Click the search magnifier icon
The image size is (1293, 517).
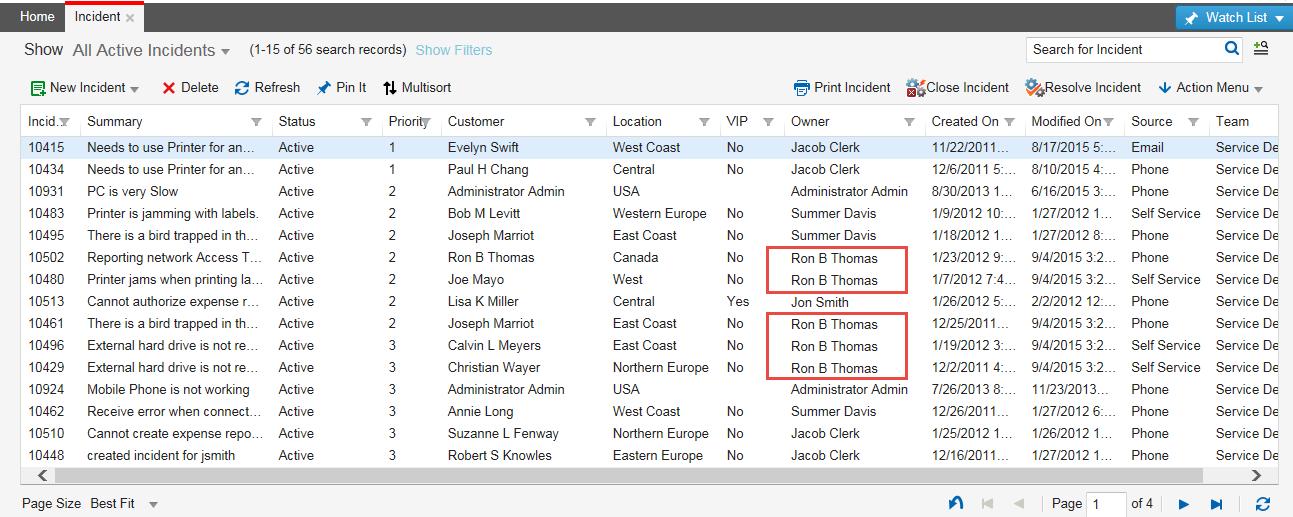[1232, 49]
